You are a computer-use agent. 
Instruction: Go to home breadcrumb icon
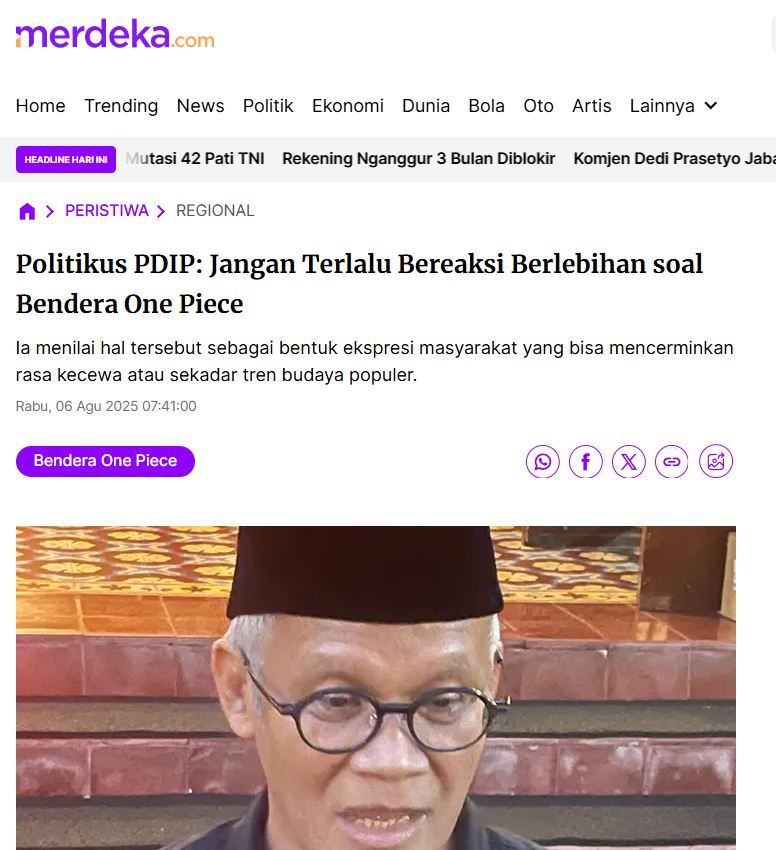(27, 211)
